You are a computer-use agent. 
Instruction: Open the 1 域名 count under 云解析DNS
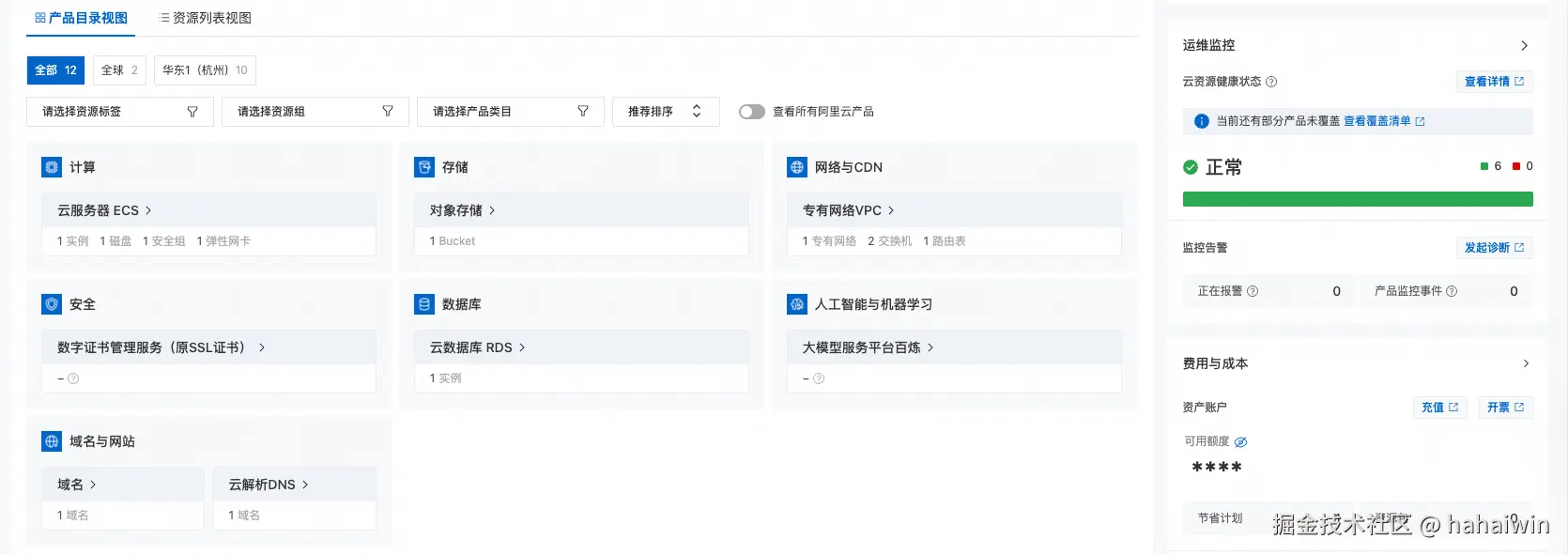tap(245, 516)
